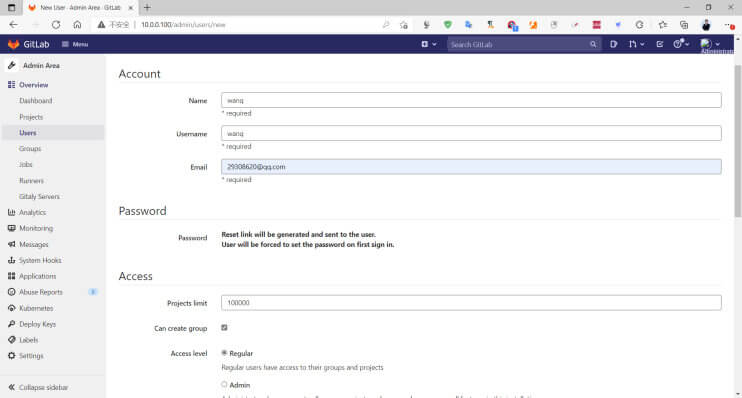Click into the Name input field
This screenshot has width=742, height=398.
[471, 100]
